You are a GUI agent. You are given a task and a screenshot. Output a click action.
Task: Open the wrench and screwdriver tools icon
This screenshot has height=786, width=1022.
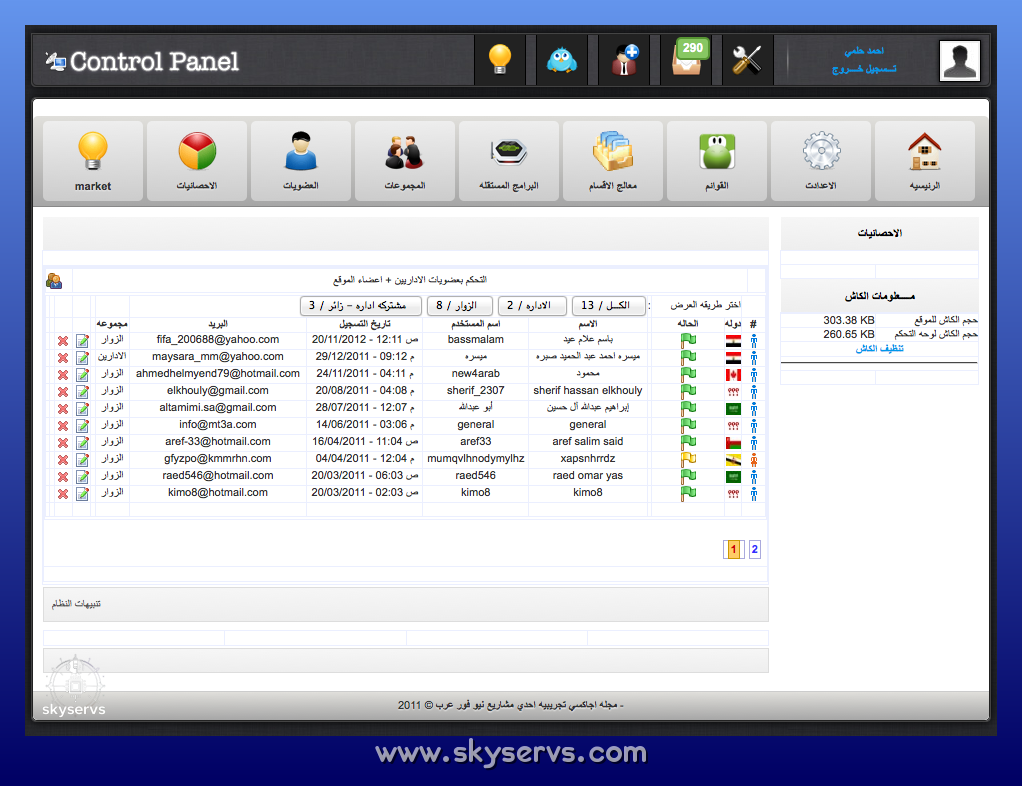[746, 60]
